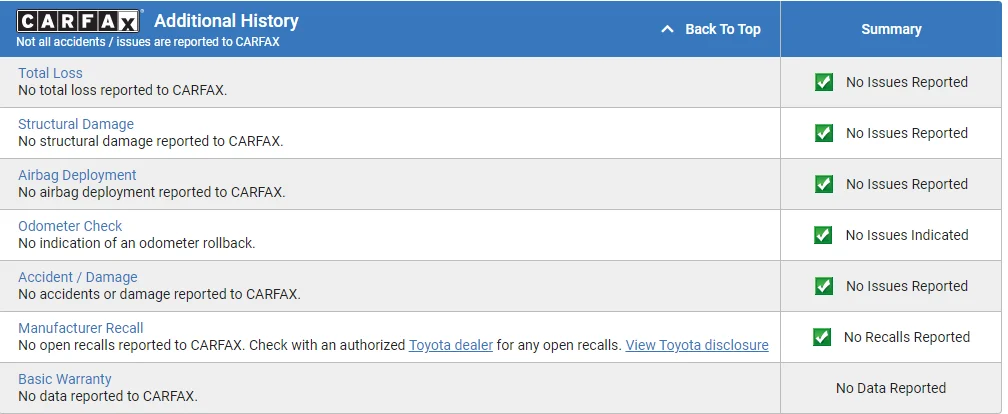The height and width of the screenshot is (414, 1008).
Task: Click No Data Reported in warranty row
Action: [x=891, y=388]
